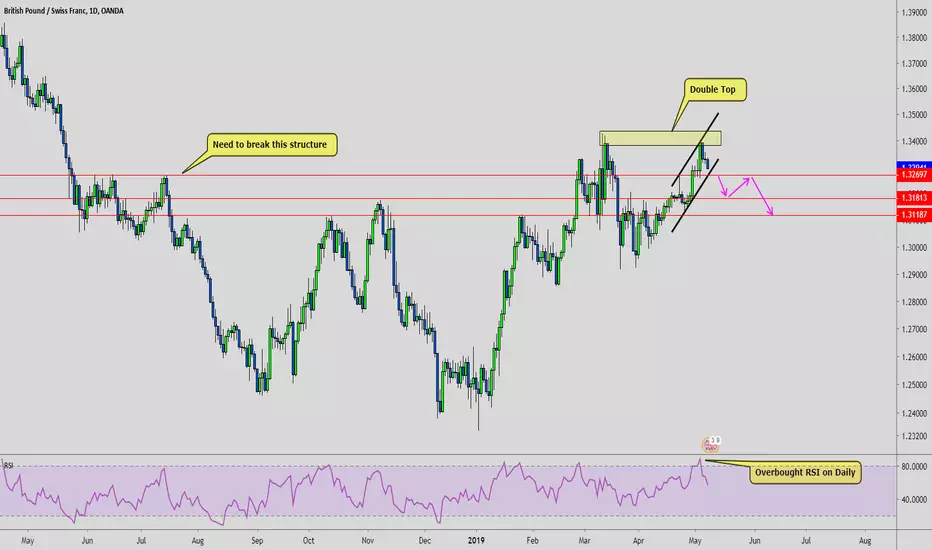The width and height of the screenshot is (932, 550).
Task: Select the 'Need to break this structure' callout
Action: (272, 144)
